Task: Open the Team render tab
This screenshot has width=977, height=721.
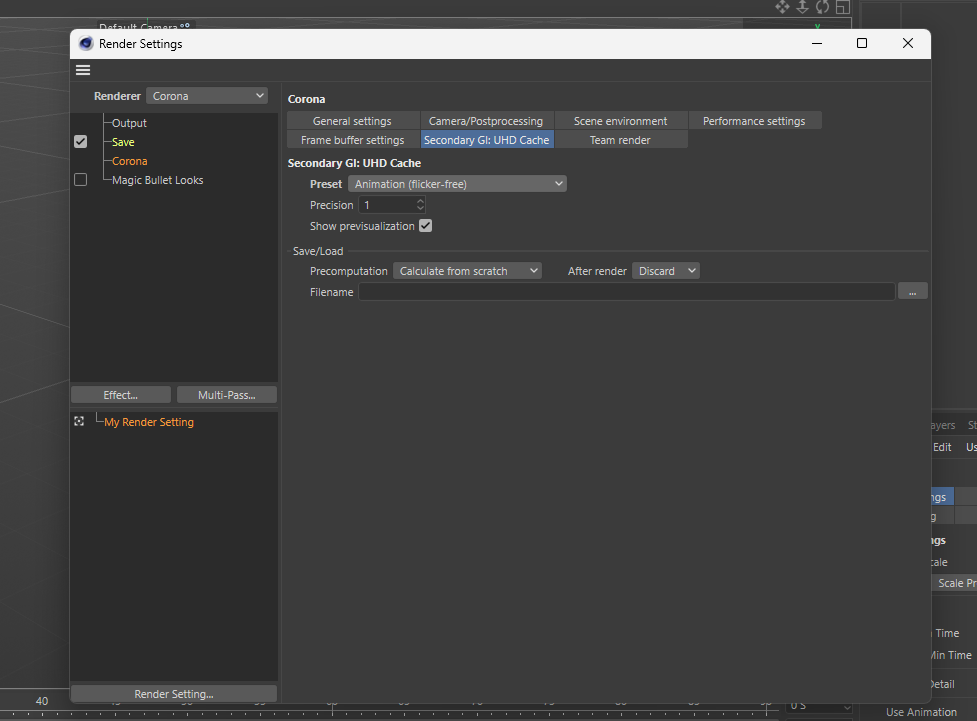Action: click(x=621, y=140)
